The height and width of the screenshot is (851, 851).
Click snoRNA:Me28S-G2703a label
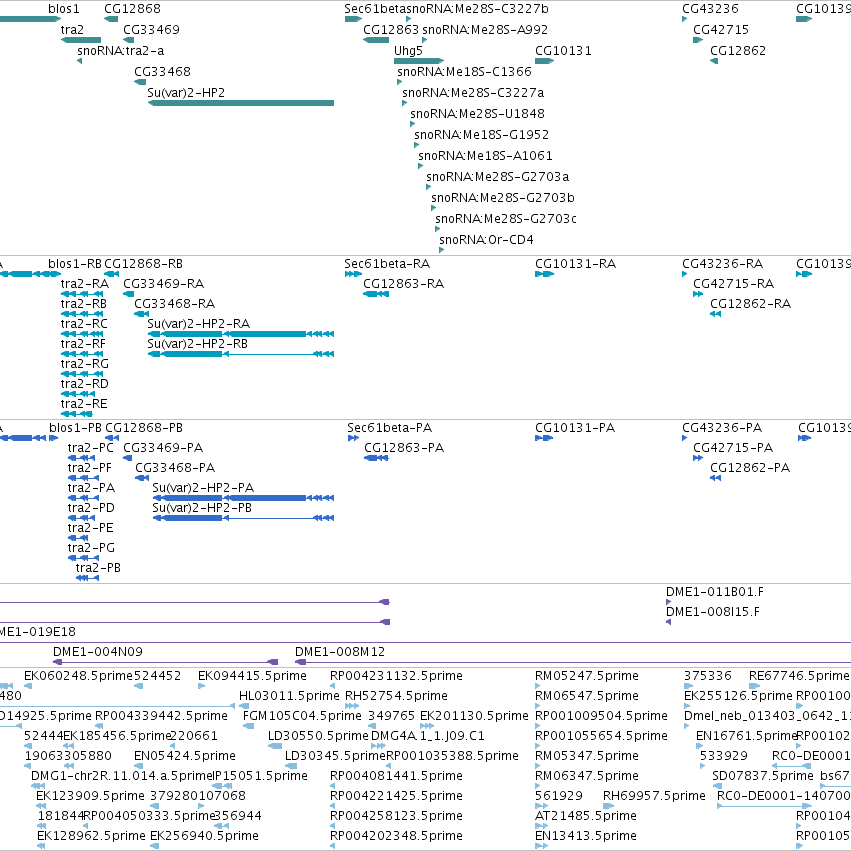pyautogui.click(x=498, y=177)
